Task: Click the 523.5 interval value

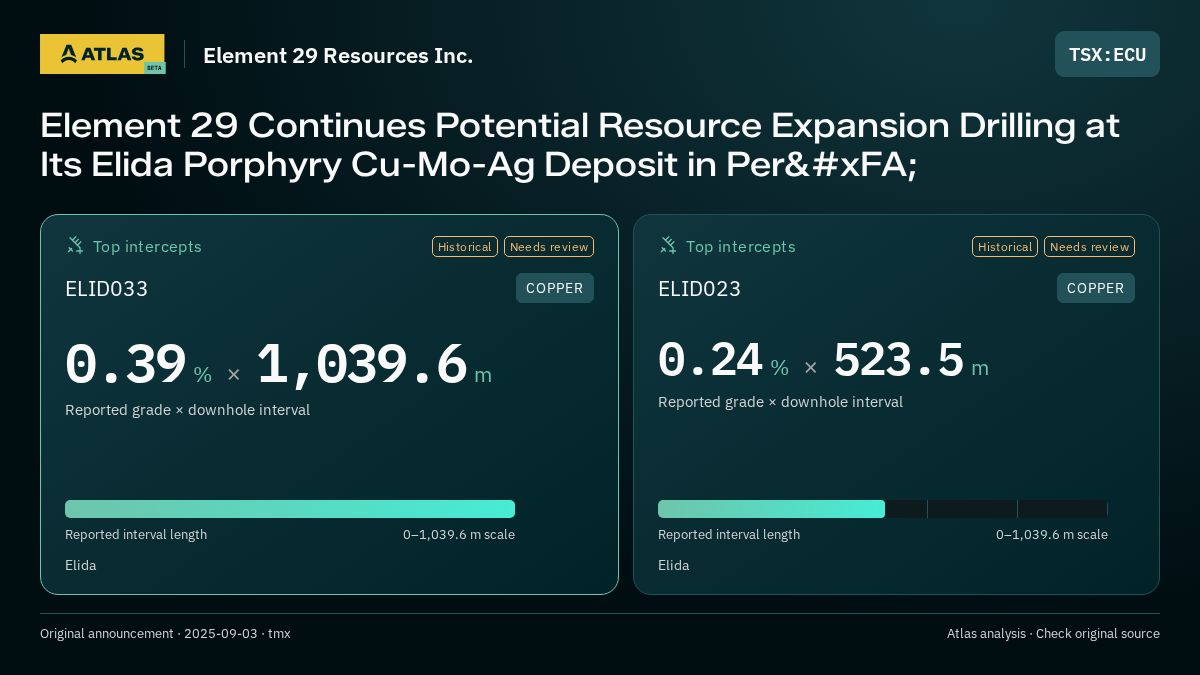Action: [899, 359]
